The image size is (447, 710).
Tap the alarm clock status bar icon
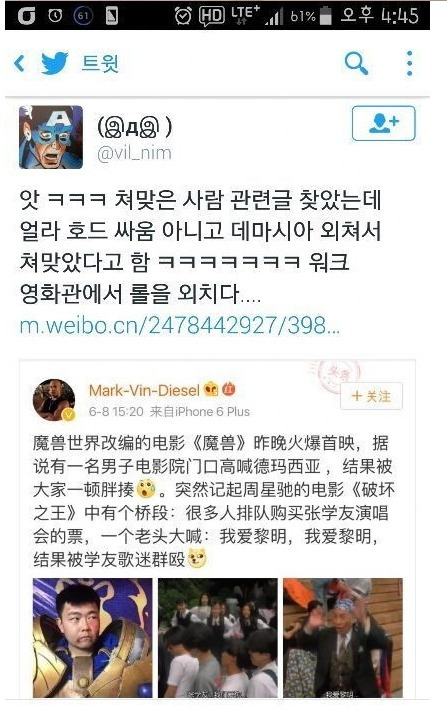coord(183,16)
